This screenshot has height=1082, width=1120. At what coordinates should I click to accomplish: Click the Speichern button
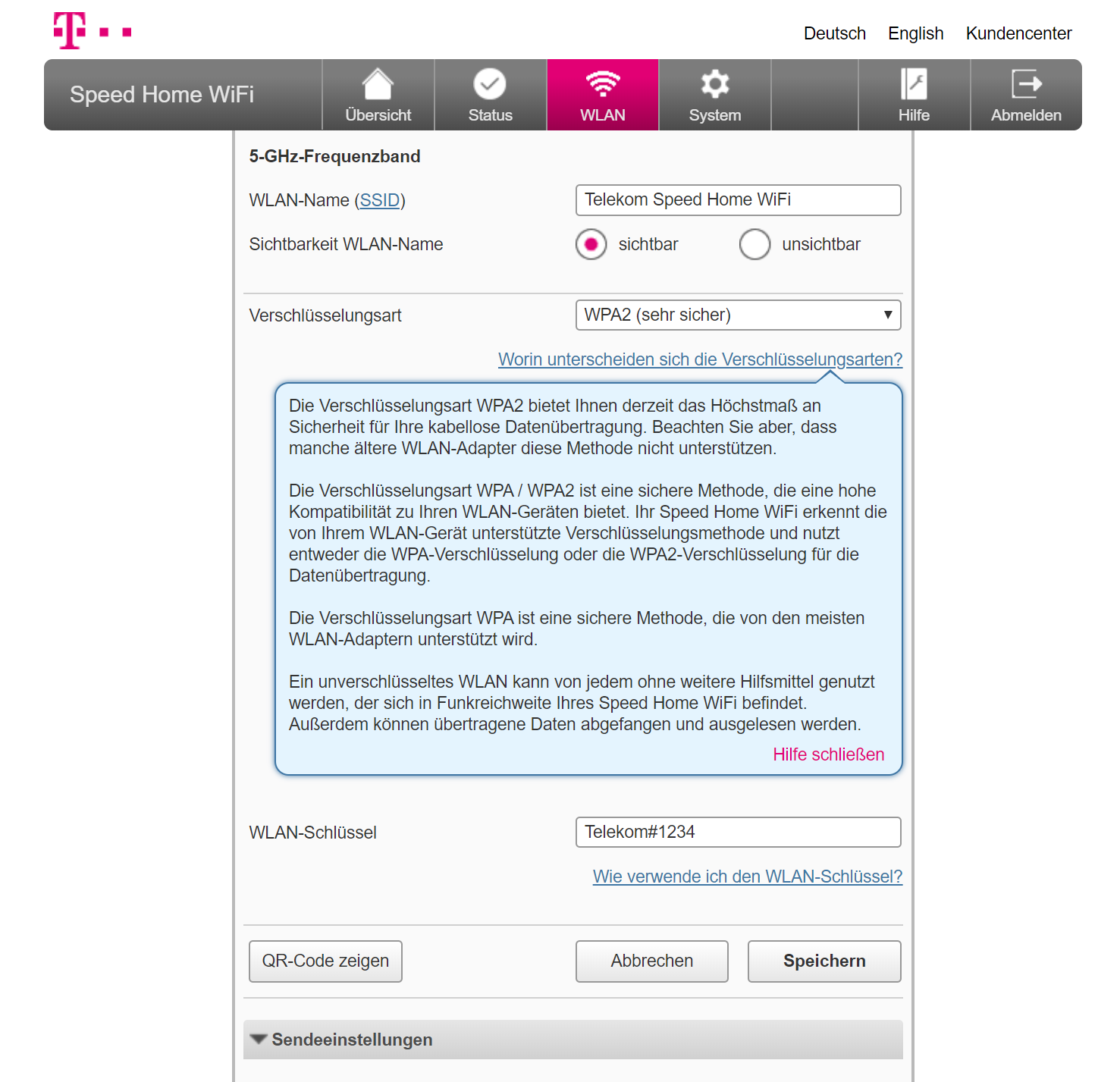pos(824,961)
